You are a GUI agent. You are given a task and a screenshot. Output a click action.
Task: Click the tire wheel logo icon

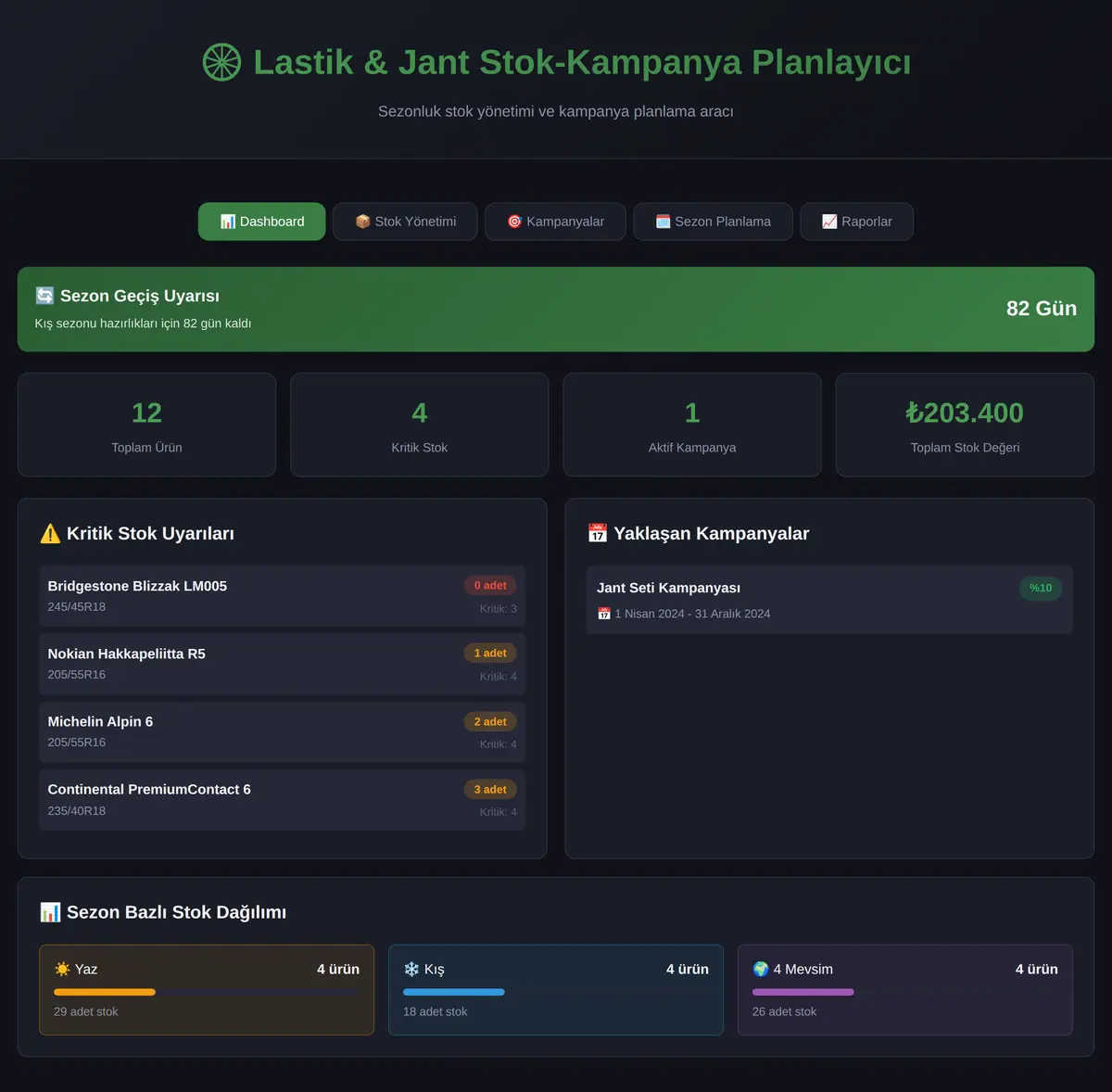tap(221, 62)
